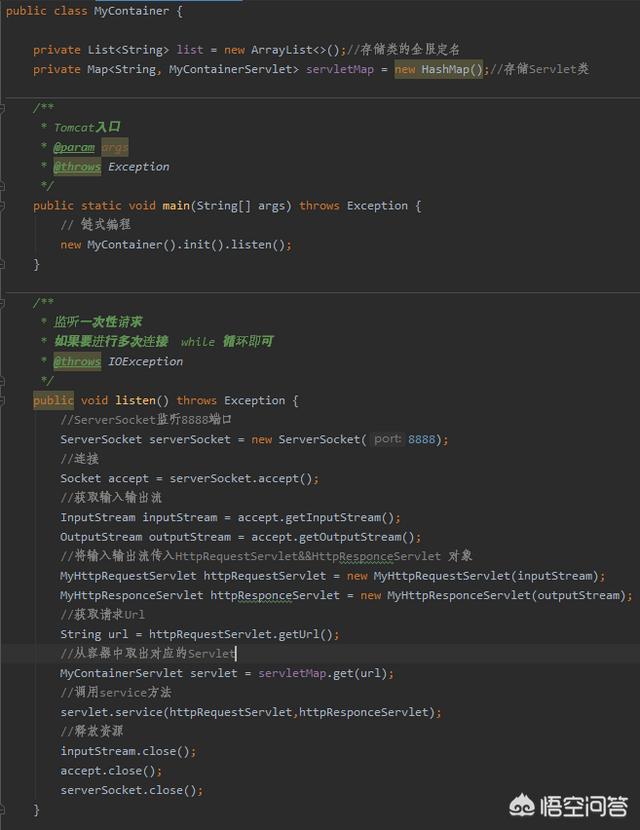Click the comment '//存储Servlet类'
640x830 pixels.
[x=539, y=69]
